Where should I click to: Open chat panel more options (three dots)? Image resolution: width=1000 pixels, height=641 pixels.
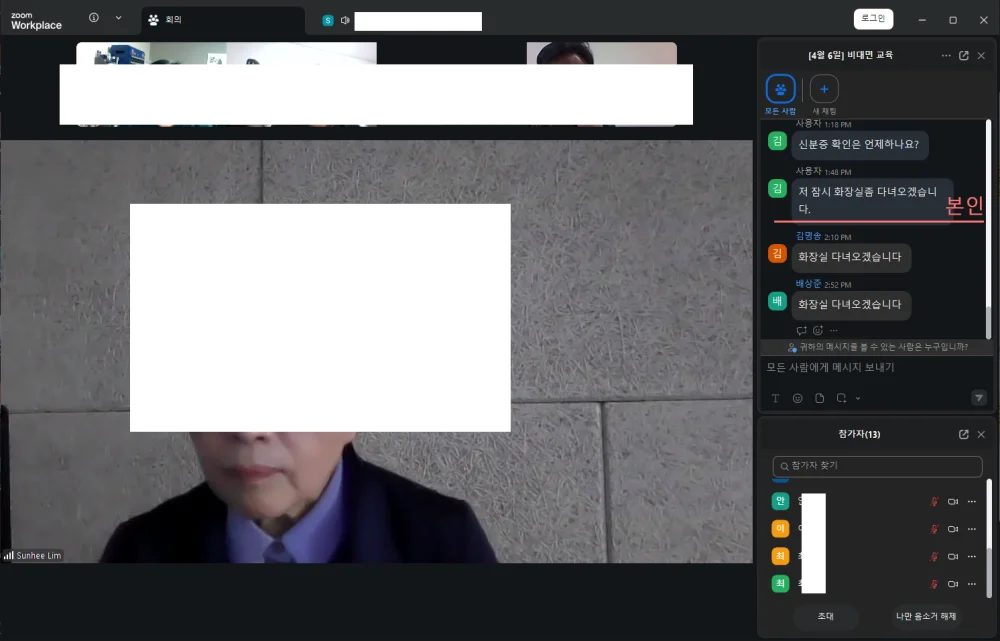[946, 55]
